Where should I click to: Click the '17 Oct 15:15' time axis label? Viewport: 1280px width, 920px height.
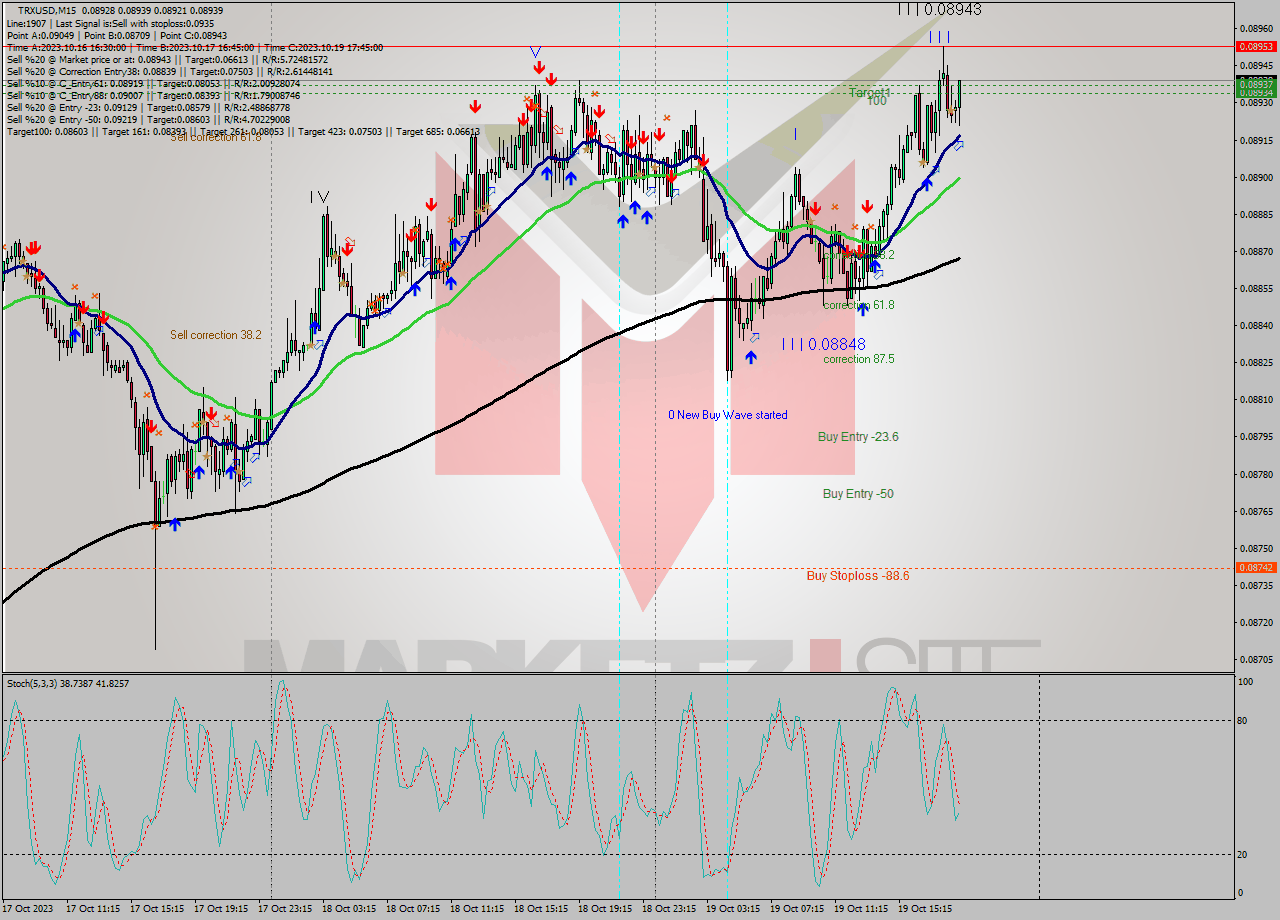157,909
